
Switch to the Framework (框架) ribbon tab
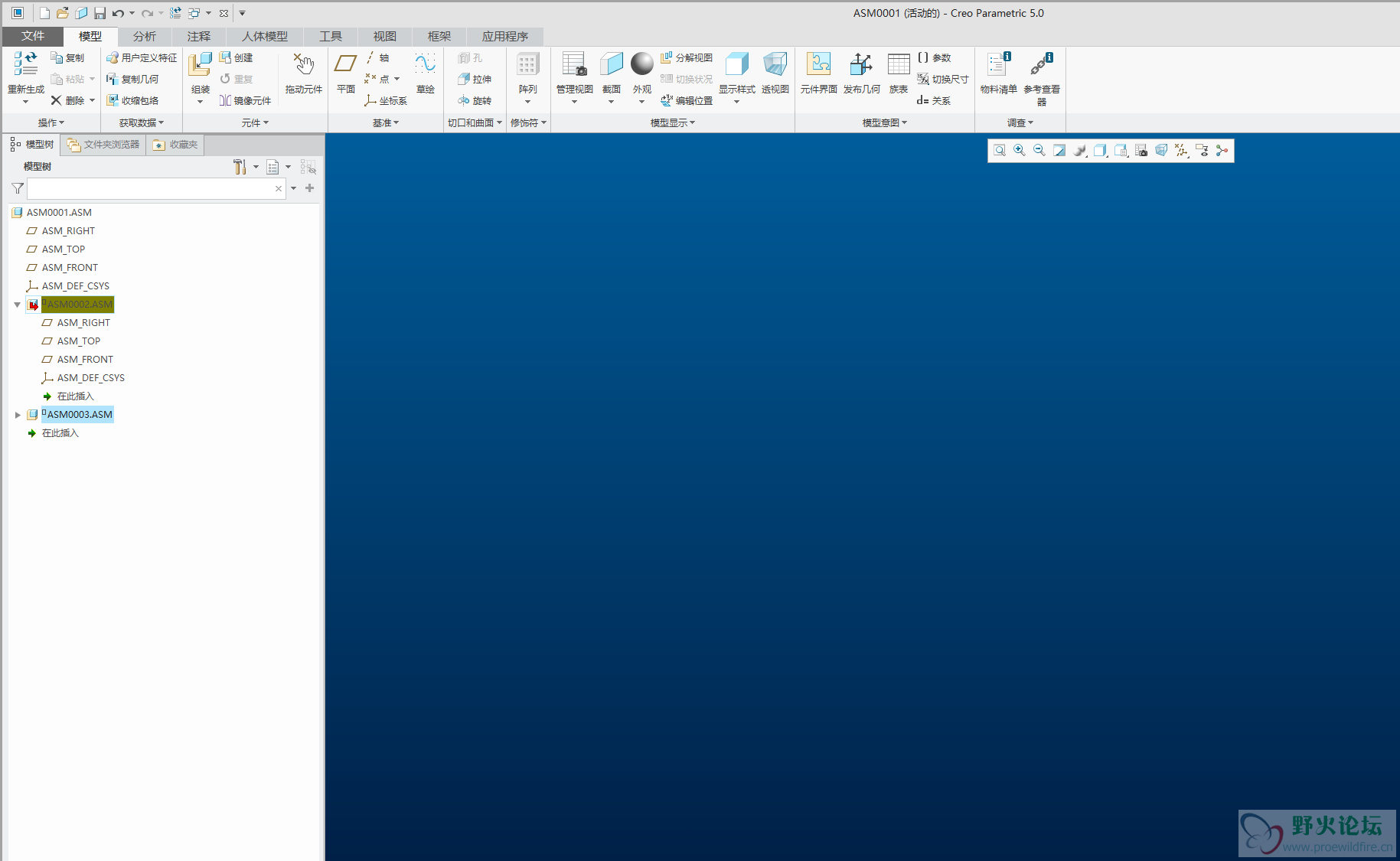pos(439,36)
